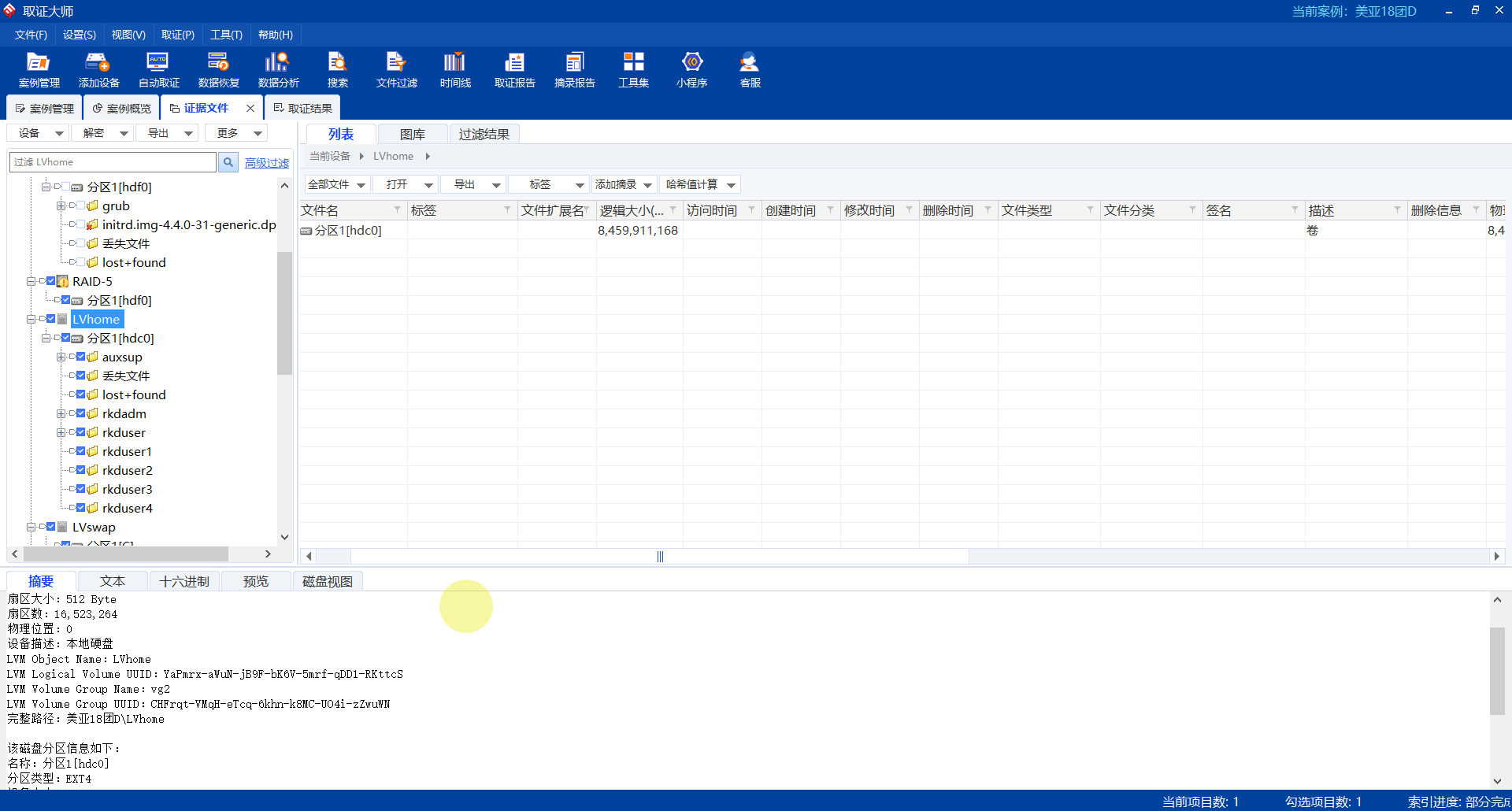
Task: Open the 全部文件 dropdown
Action: click(x=337, y=184)
